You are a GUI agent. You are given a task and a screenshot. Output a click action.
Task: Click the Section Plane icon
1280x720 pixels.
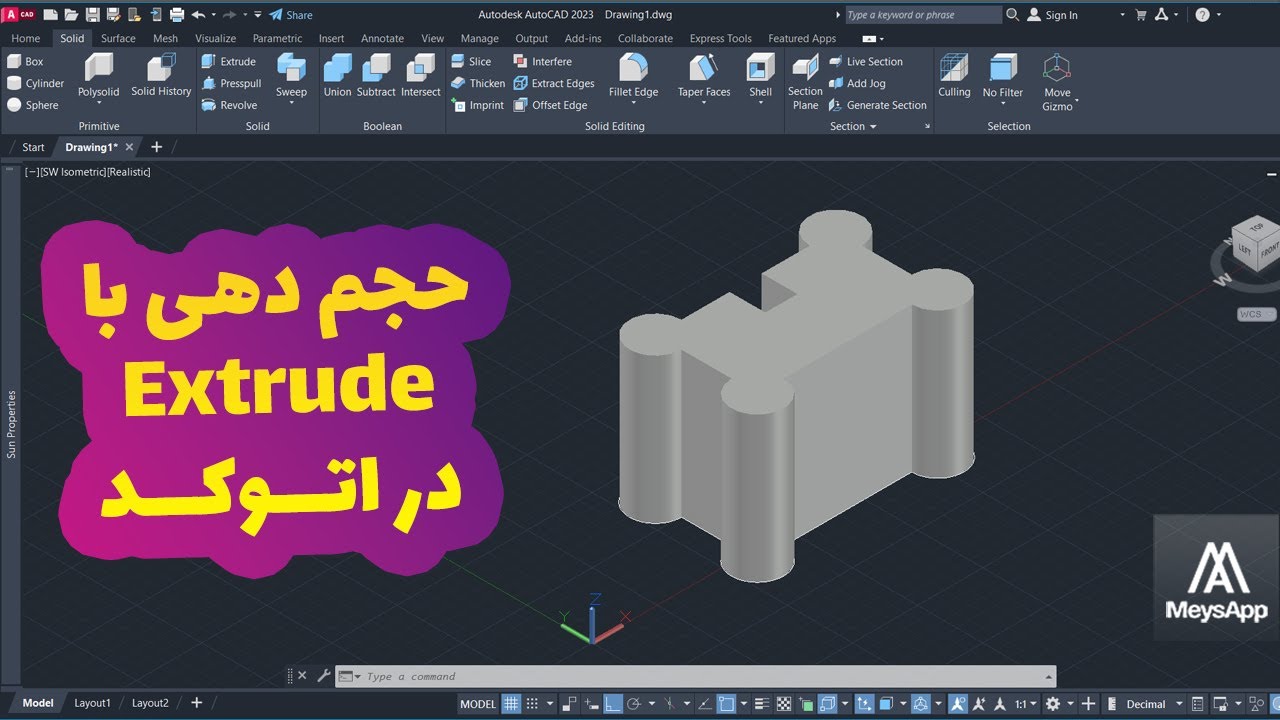[x=805, y=68]
